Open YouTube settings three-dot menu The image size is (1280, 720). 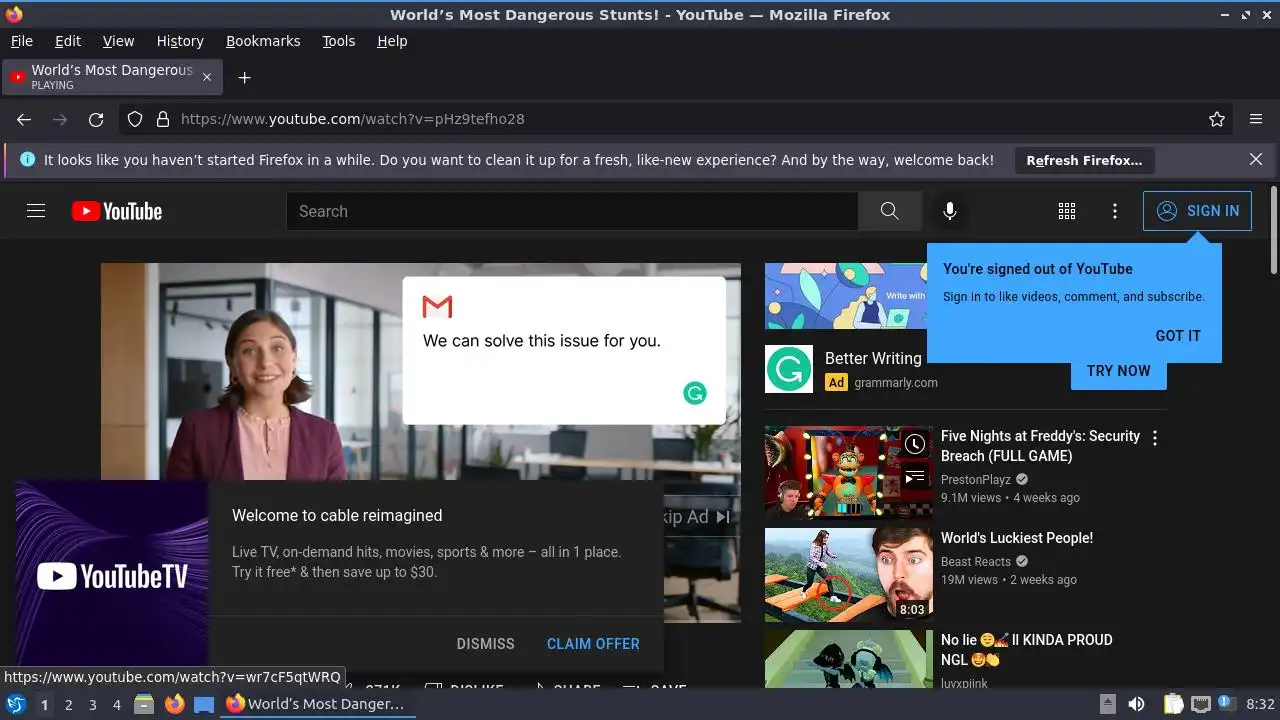(1115, 211)
